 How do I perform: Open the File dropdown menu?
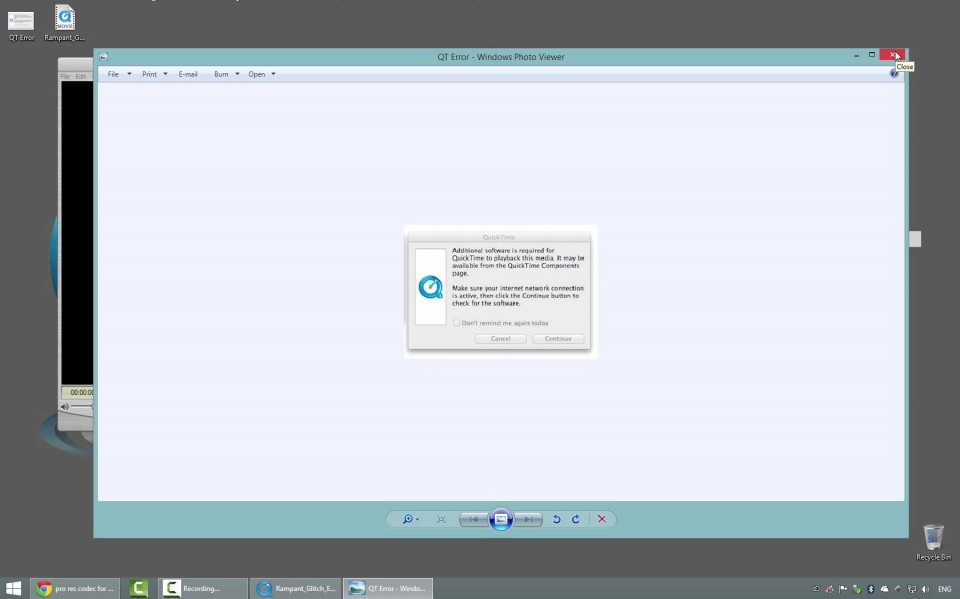click(119, 74)
